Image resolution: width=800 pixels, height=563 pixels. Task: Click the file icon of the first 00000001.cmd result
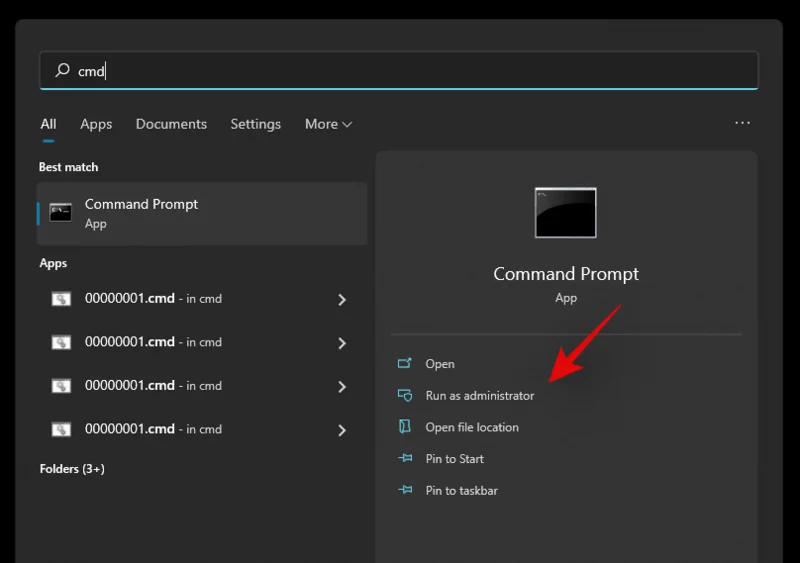(61, 299)
